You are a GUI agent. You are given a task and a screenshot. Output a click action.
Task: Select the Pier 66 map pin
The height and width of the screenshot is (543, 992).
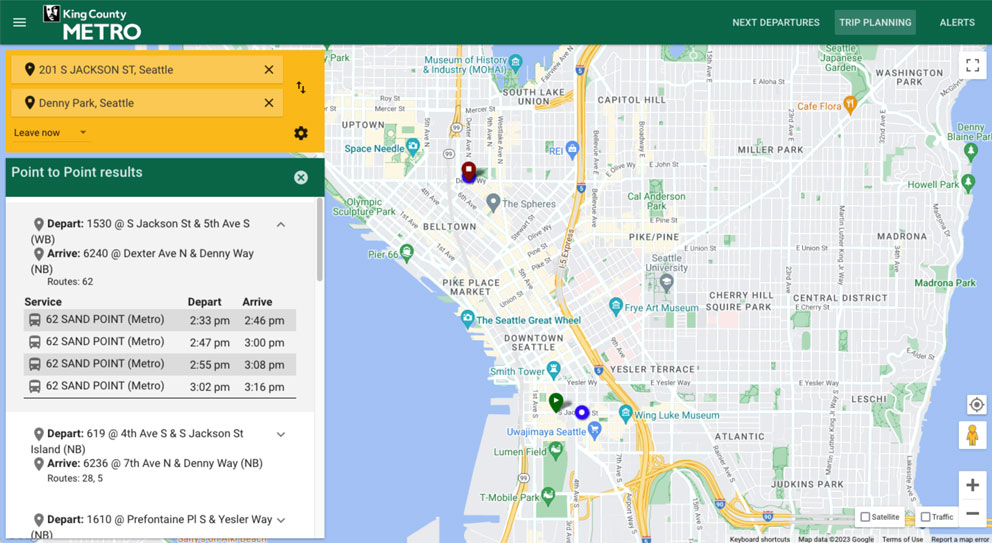(407, 253)
